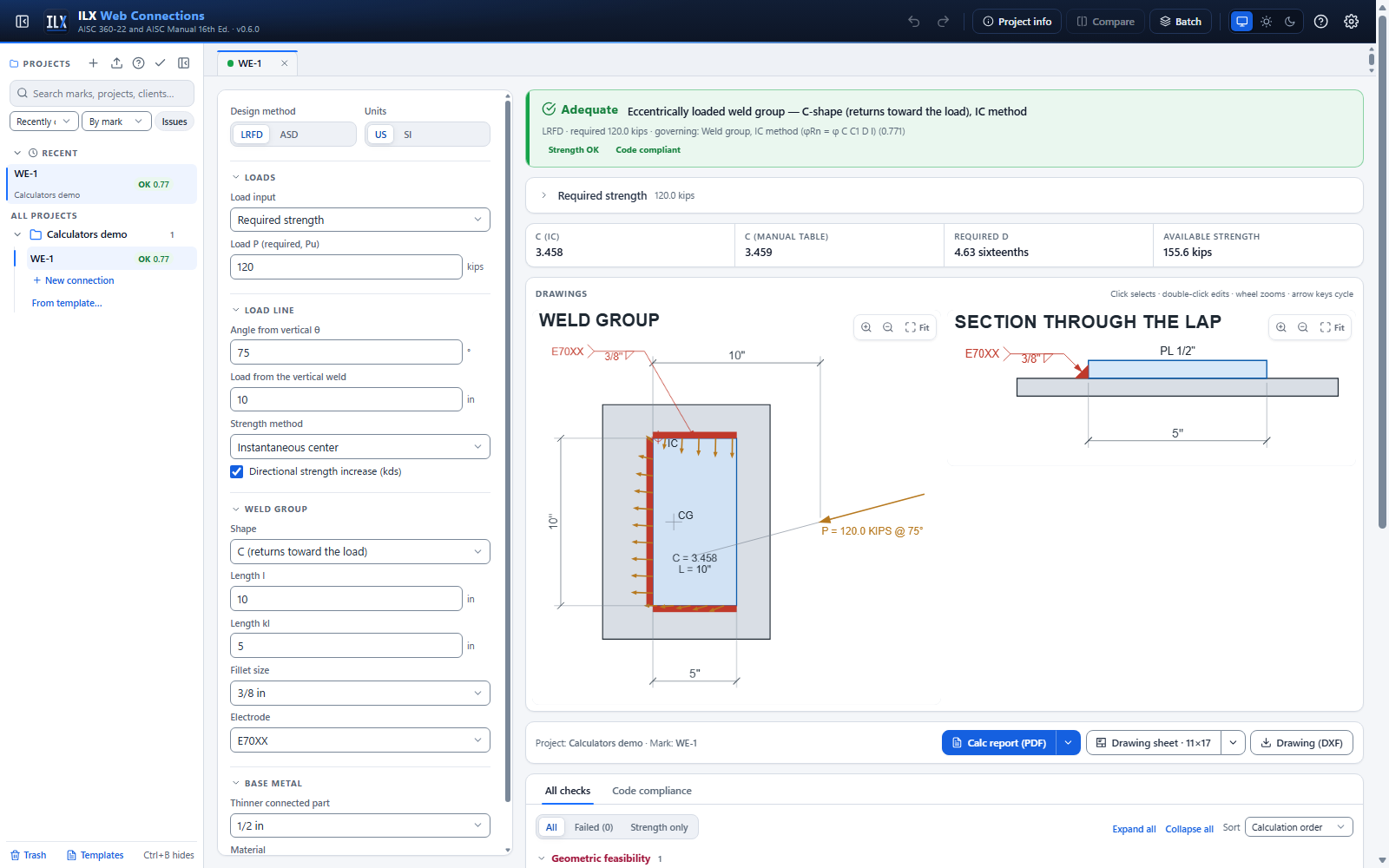Viewport: 1389px width, 868px height.
Task: Download Calc report (PDF)
Action: 999,743
